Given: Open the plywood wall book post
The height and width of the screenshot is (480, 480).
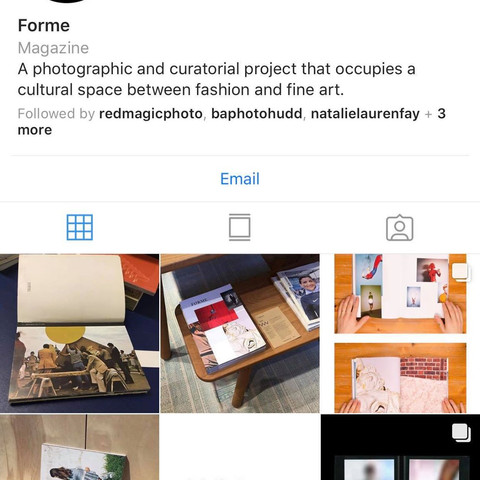Looking at the screenshot, I should 79,447.
